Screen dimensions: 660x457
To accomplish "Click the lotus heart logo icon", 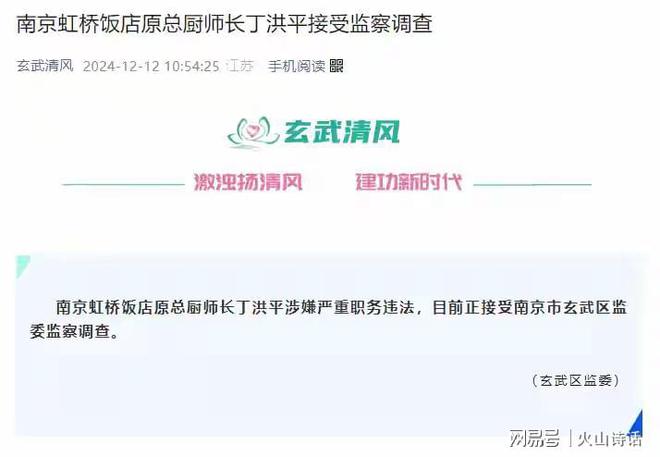I will (253, 133).
